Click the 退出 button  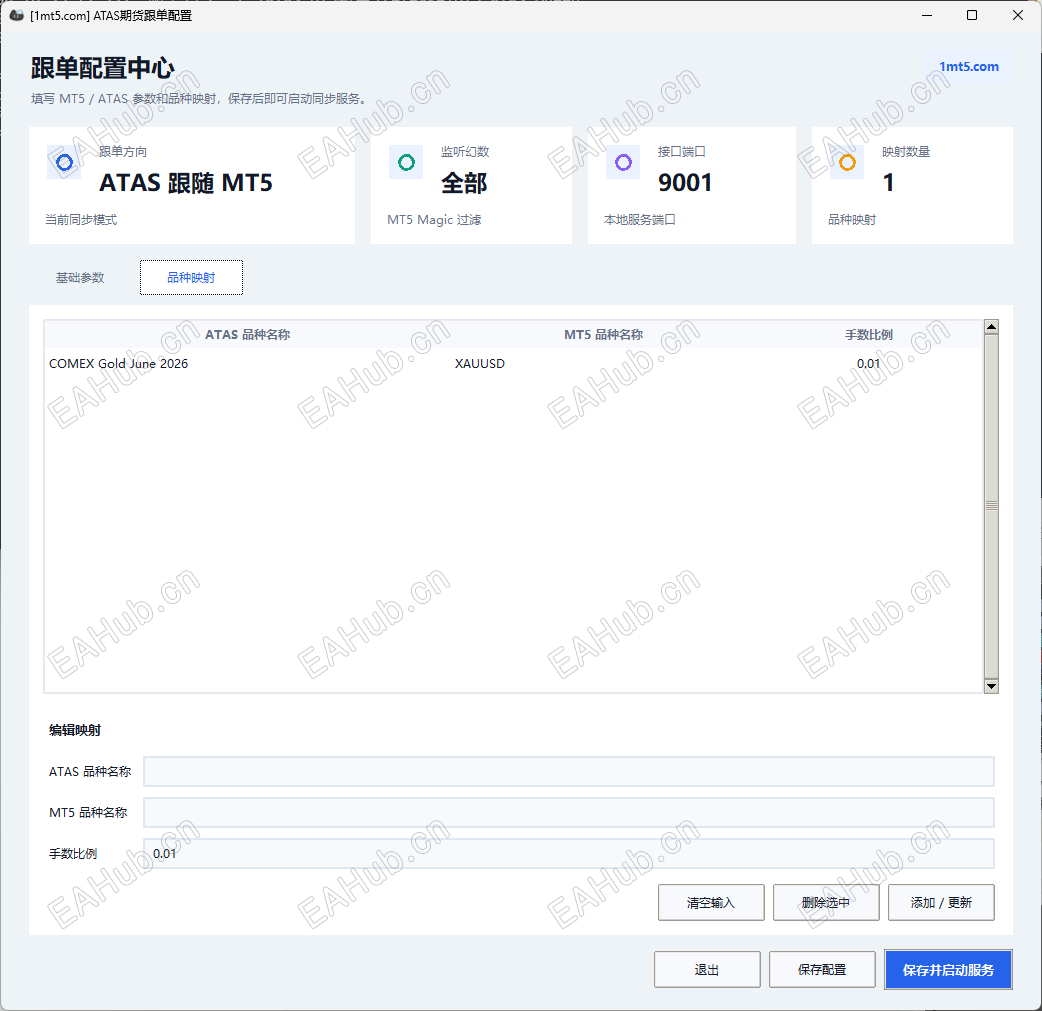point(707,970)
